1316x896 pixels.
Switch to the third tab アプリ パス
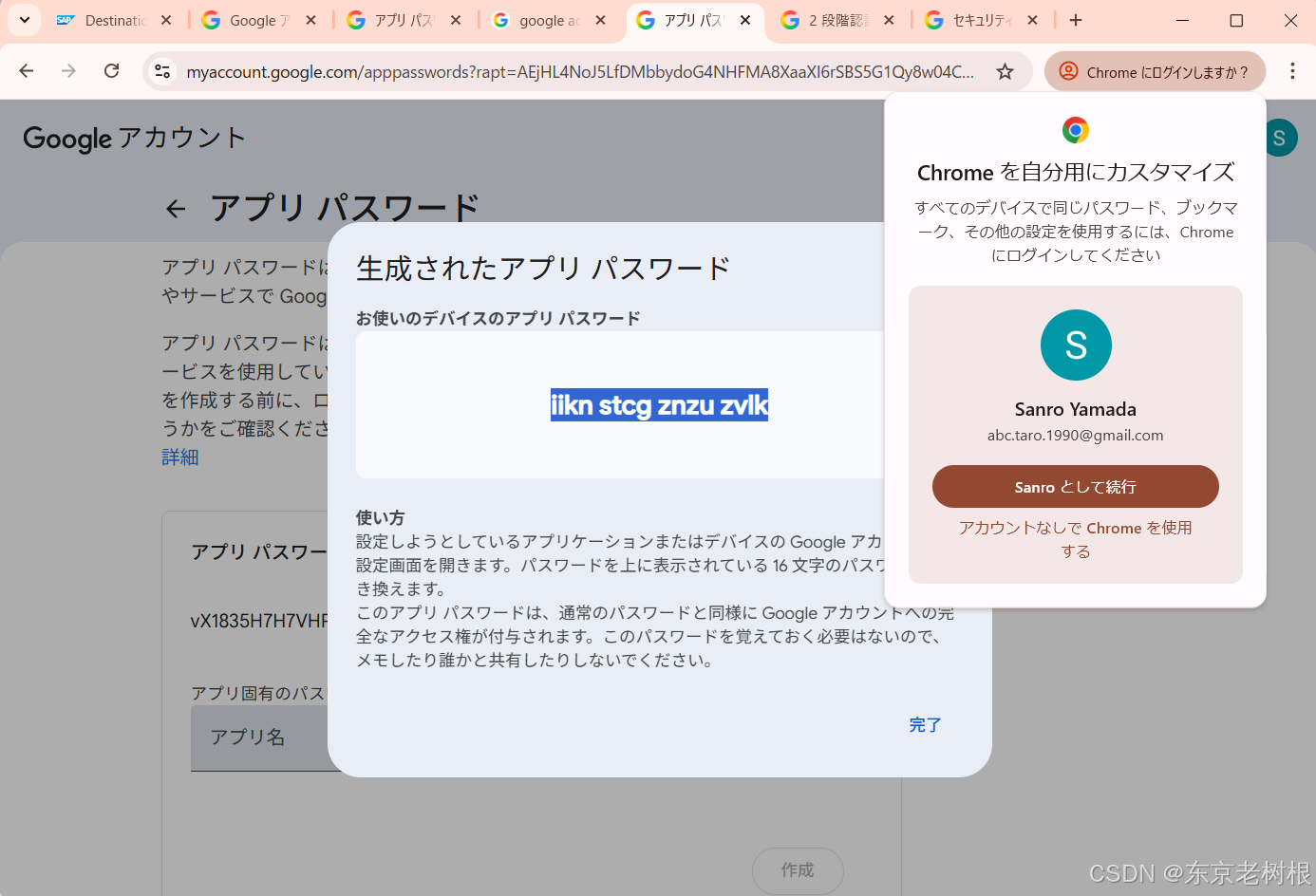pyautogui.click(x=404, y=20)
